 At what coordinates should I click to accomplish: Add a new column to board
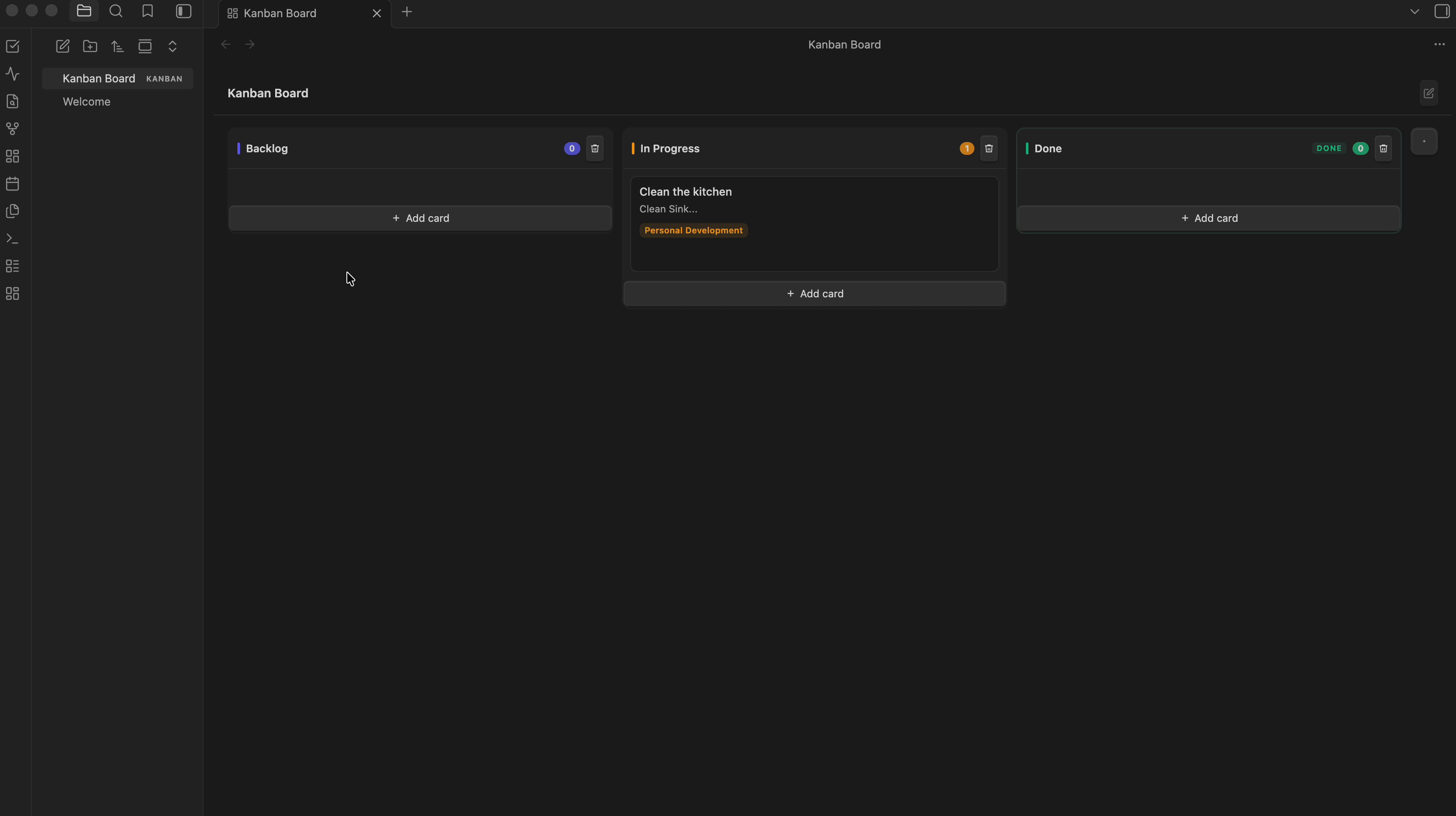tap(1424, 141)
